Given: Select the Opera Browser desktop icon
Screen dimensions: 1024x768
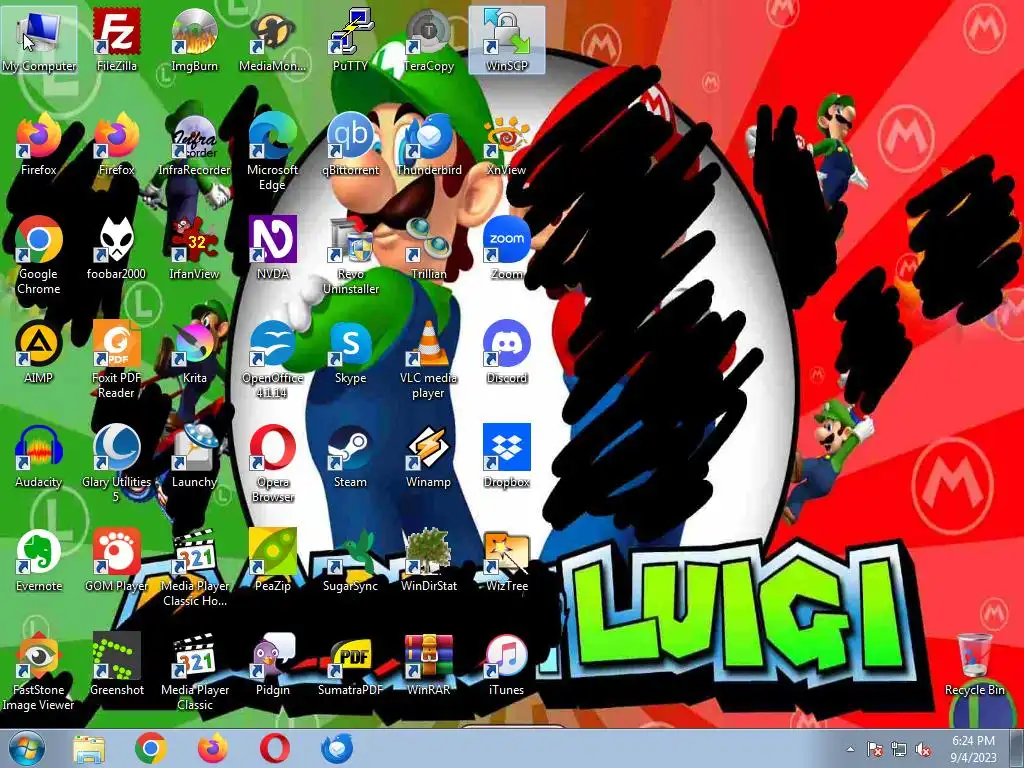Looking at the screenshot, I should click(x=272, y=464).
